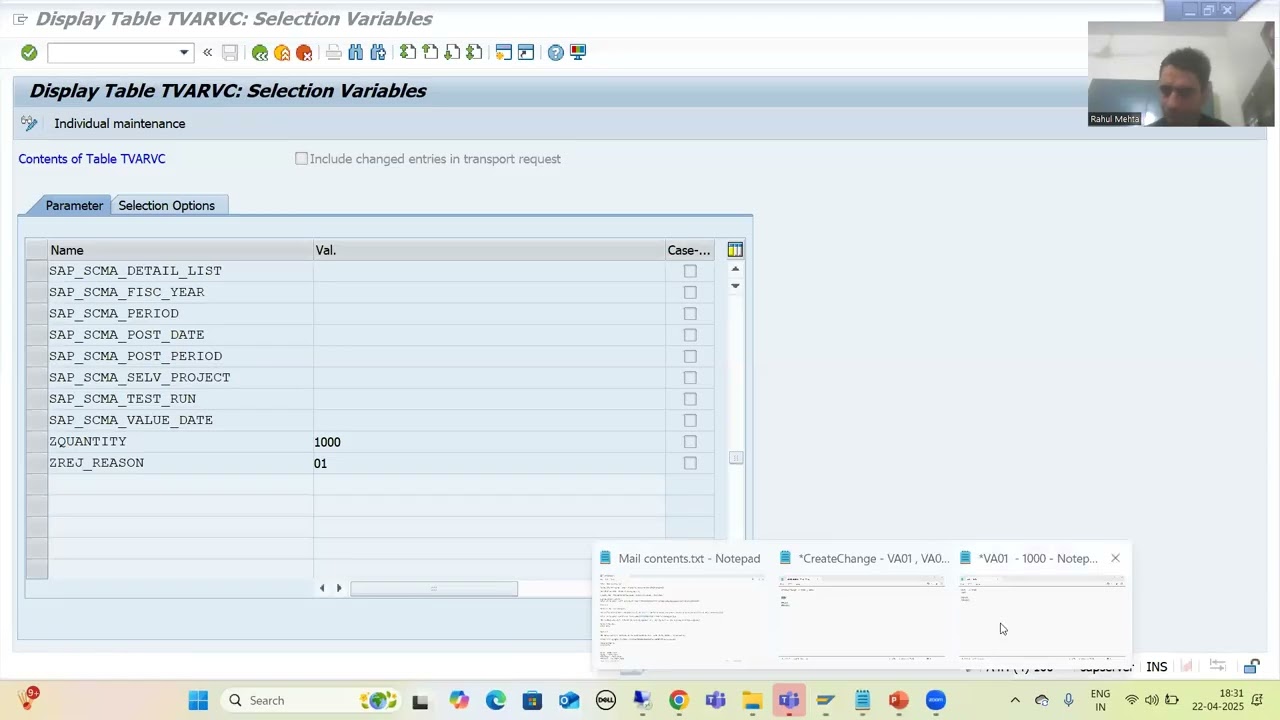Viewport: 1280px width, 720px height.
Task: Click Individual maintenance button
Action: click(x=119, y=123)
